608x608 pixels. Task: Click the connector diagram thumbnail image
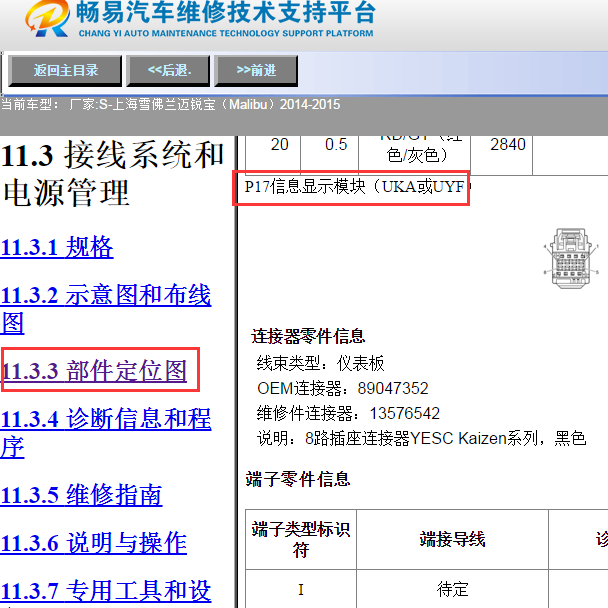570,258
